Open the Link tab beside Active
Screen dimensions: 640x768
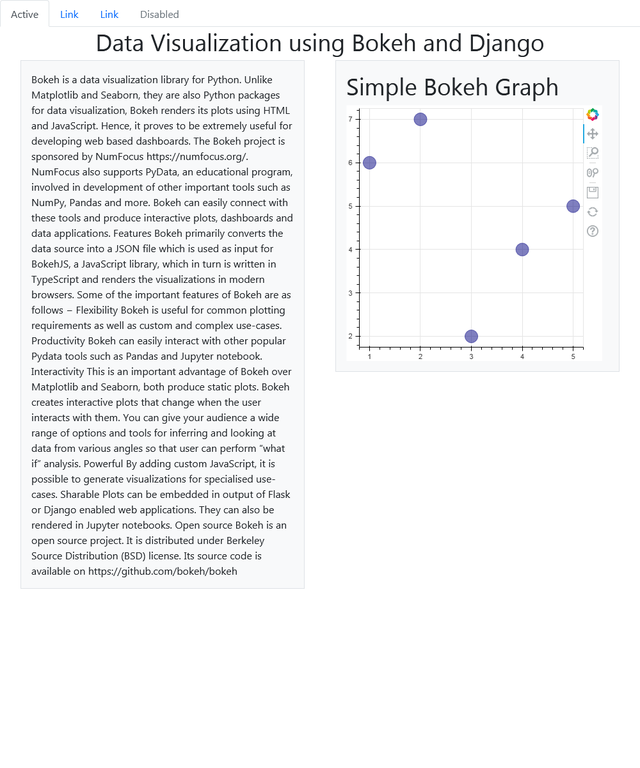(x=69, y=15)
